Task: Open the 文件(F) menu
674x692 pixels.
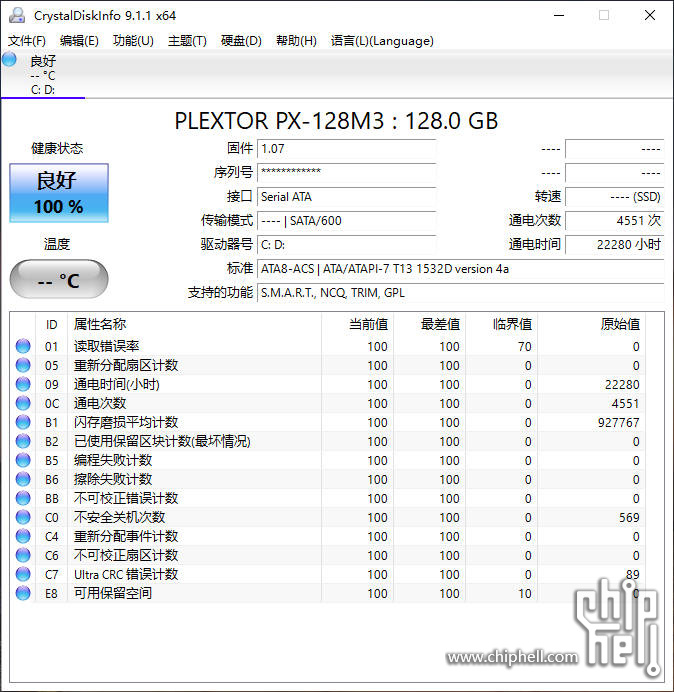Action: click(27, 41)
